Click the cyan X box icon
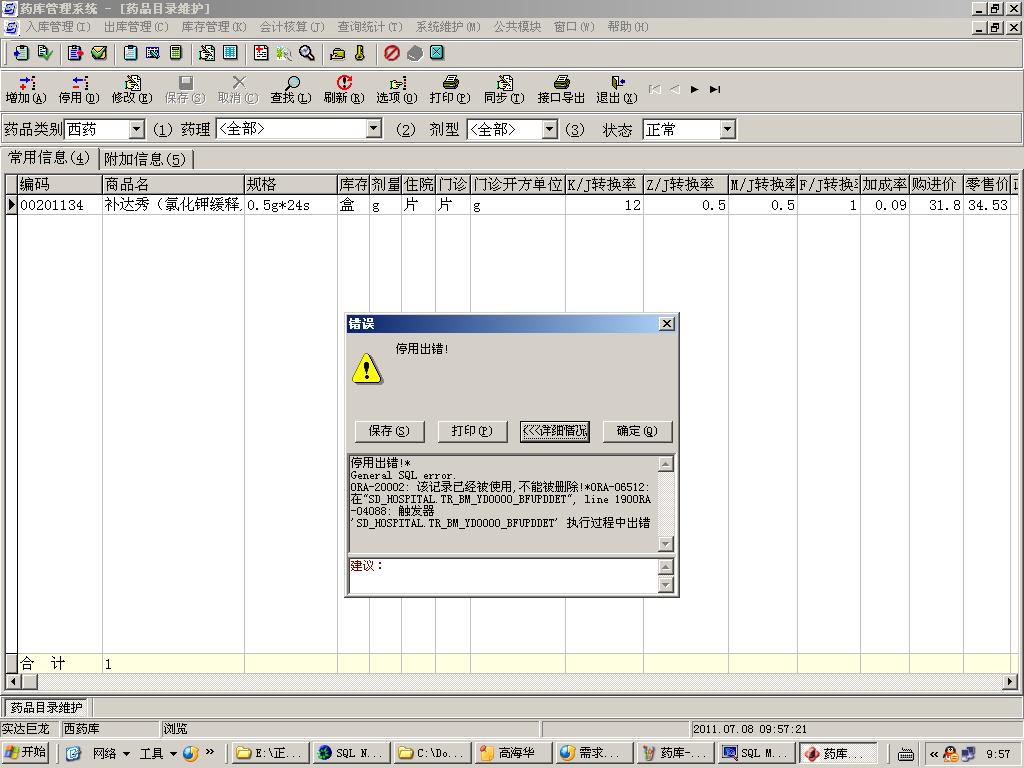 [437, 53]
